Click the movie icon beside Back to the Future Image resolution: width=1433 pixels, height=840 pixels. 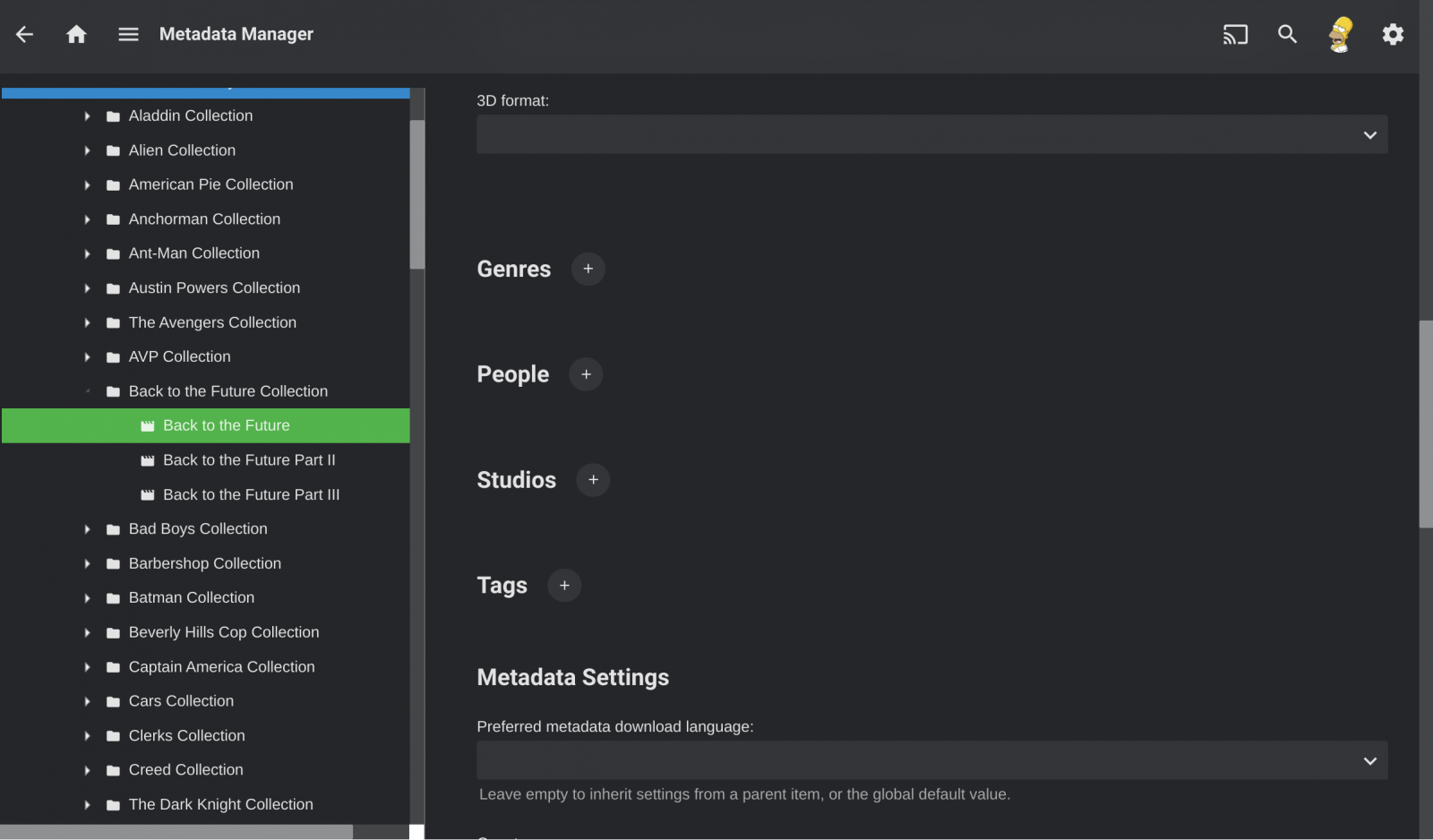pos(148,425)
